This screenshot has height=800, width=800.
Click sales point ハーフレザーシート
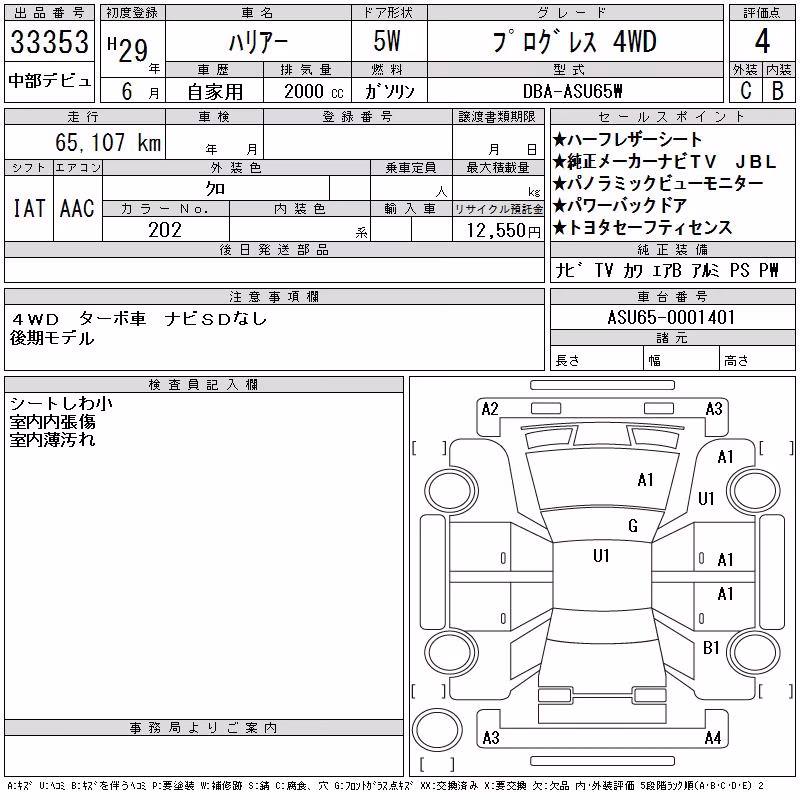(x=627, y=139)
